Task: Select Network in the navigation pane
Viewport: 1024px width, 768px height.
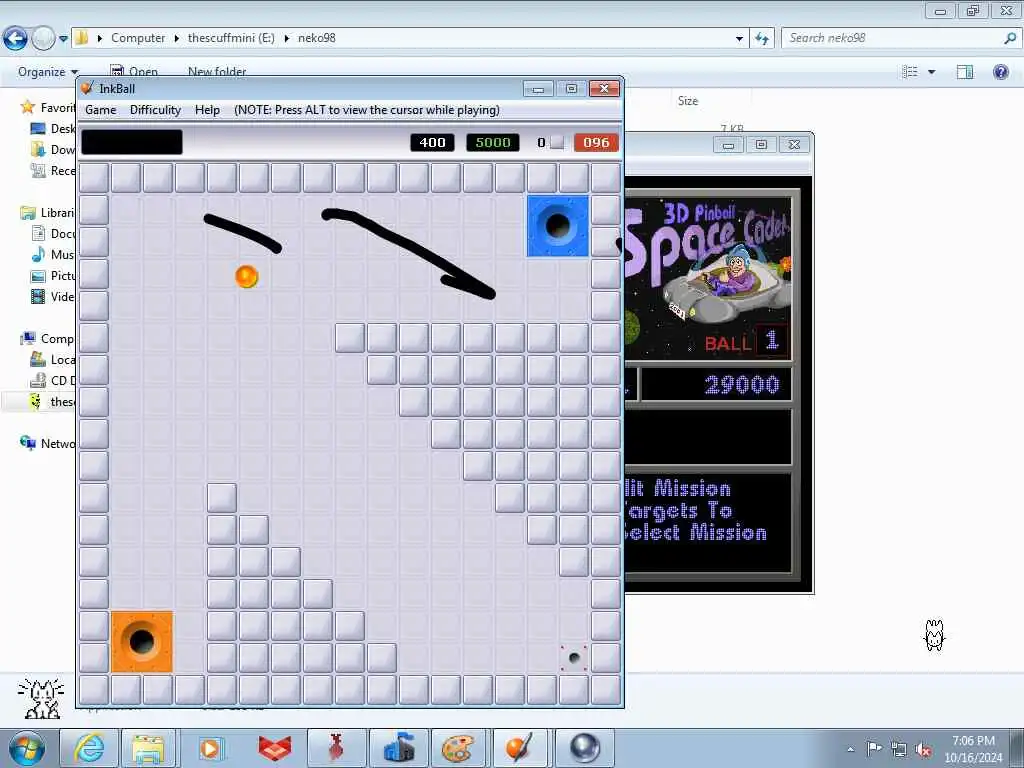Action: 48,443
